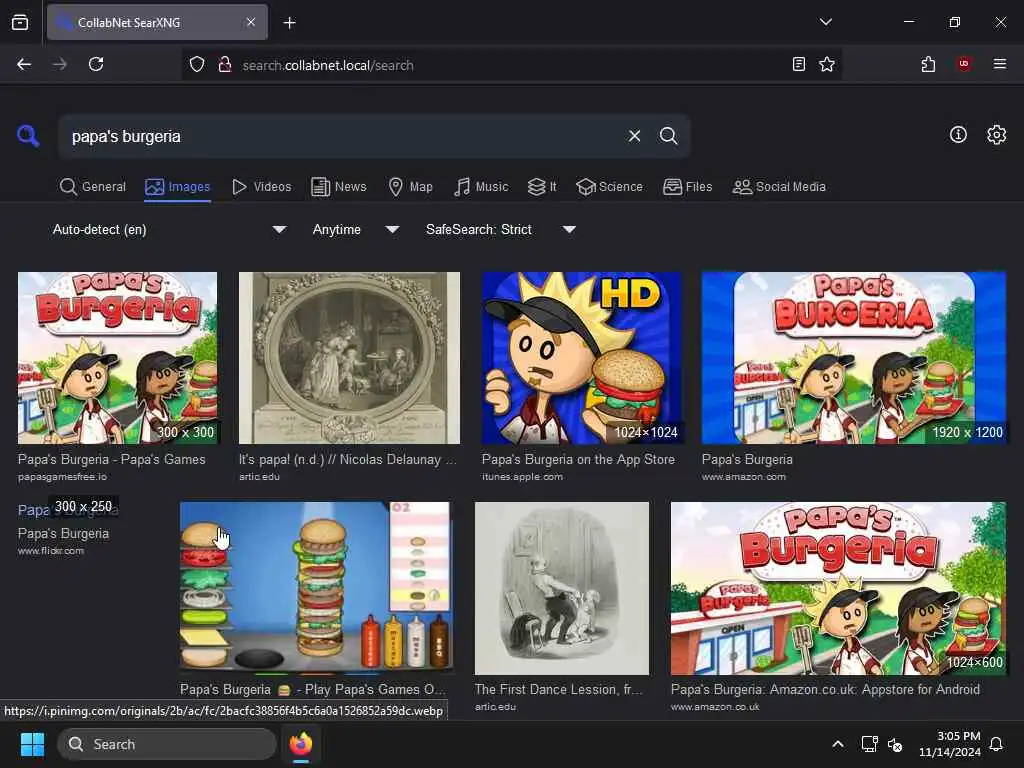Open the HD App Store 1024×1024 thumbnail
This screenshot has height=768, width=1024.
(x=581, y=358)
